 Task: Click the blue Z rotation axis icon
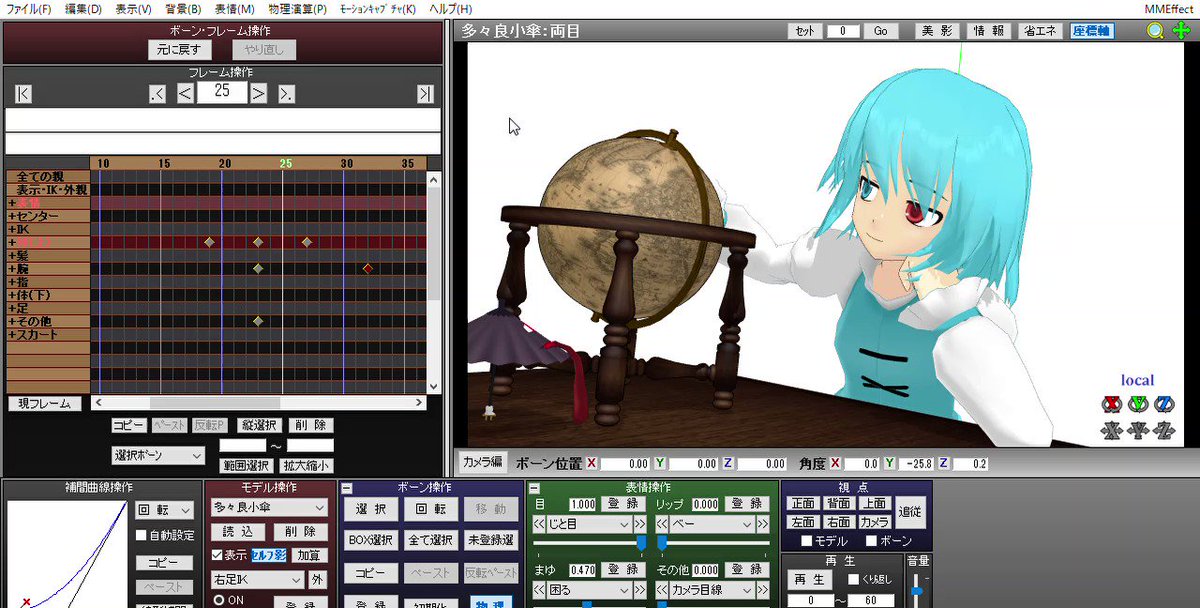[x=1164, y=404]
